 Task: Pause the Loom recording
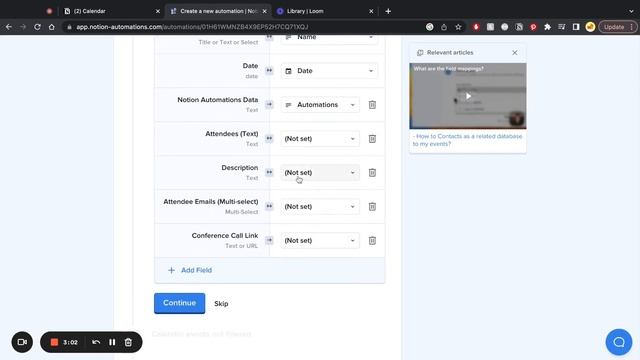pyautogui.click(x=112, y=342)
